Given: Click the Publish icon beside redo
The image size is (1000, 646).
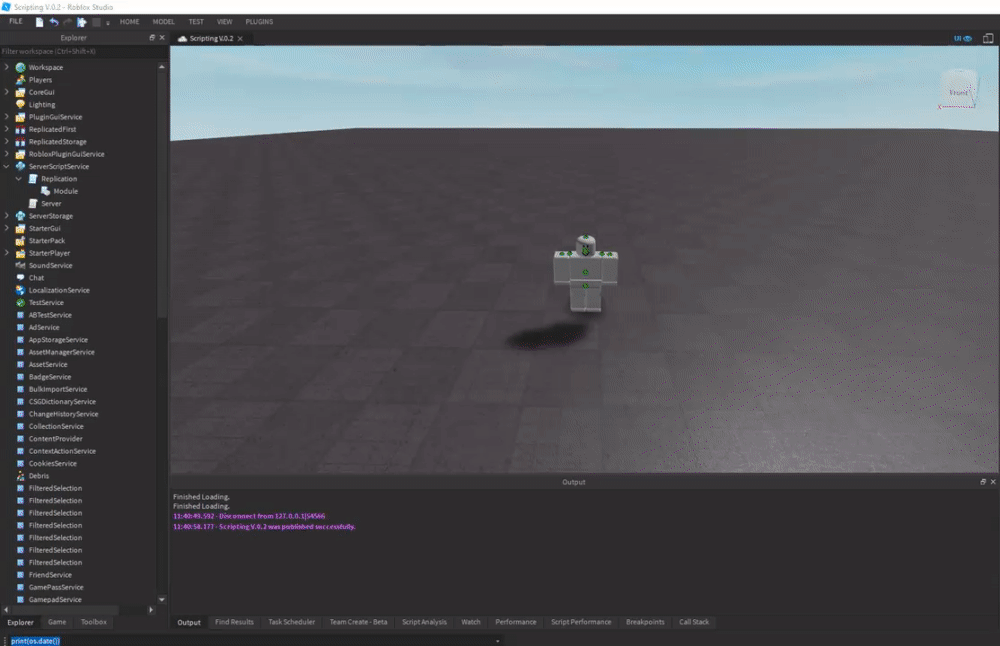Looking at the screenshot, I should (x=82, y=22).
